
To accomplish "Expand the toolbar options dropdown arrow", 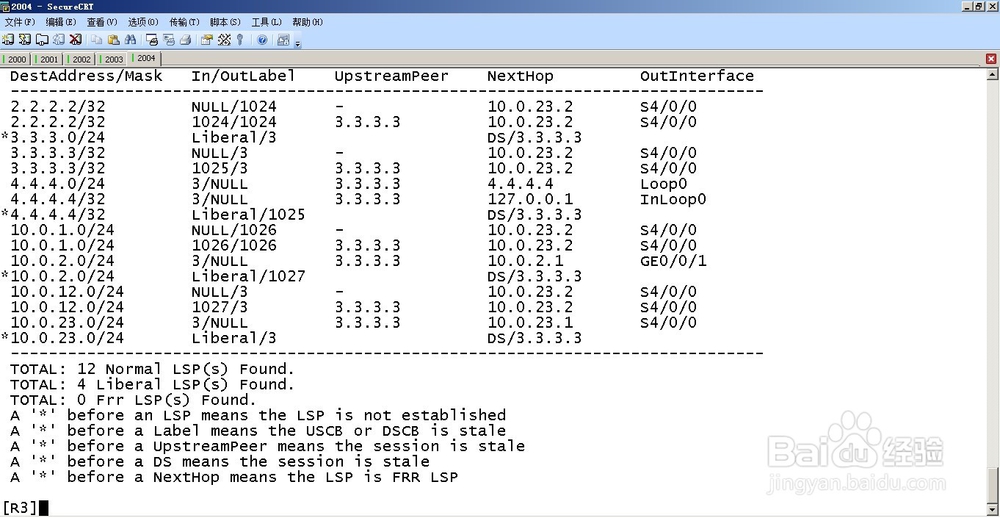I will 297,43.
